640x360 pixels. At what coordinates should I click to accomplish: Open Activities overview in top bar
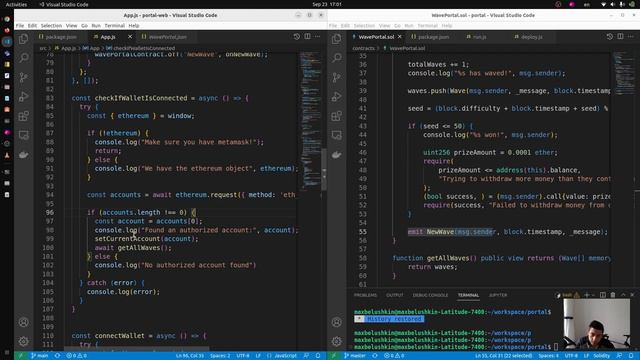(16, 4)
